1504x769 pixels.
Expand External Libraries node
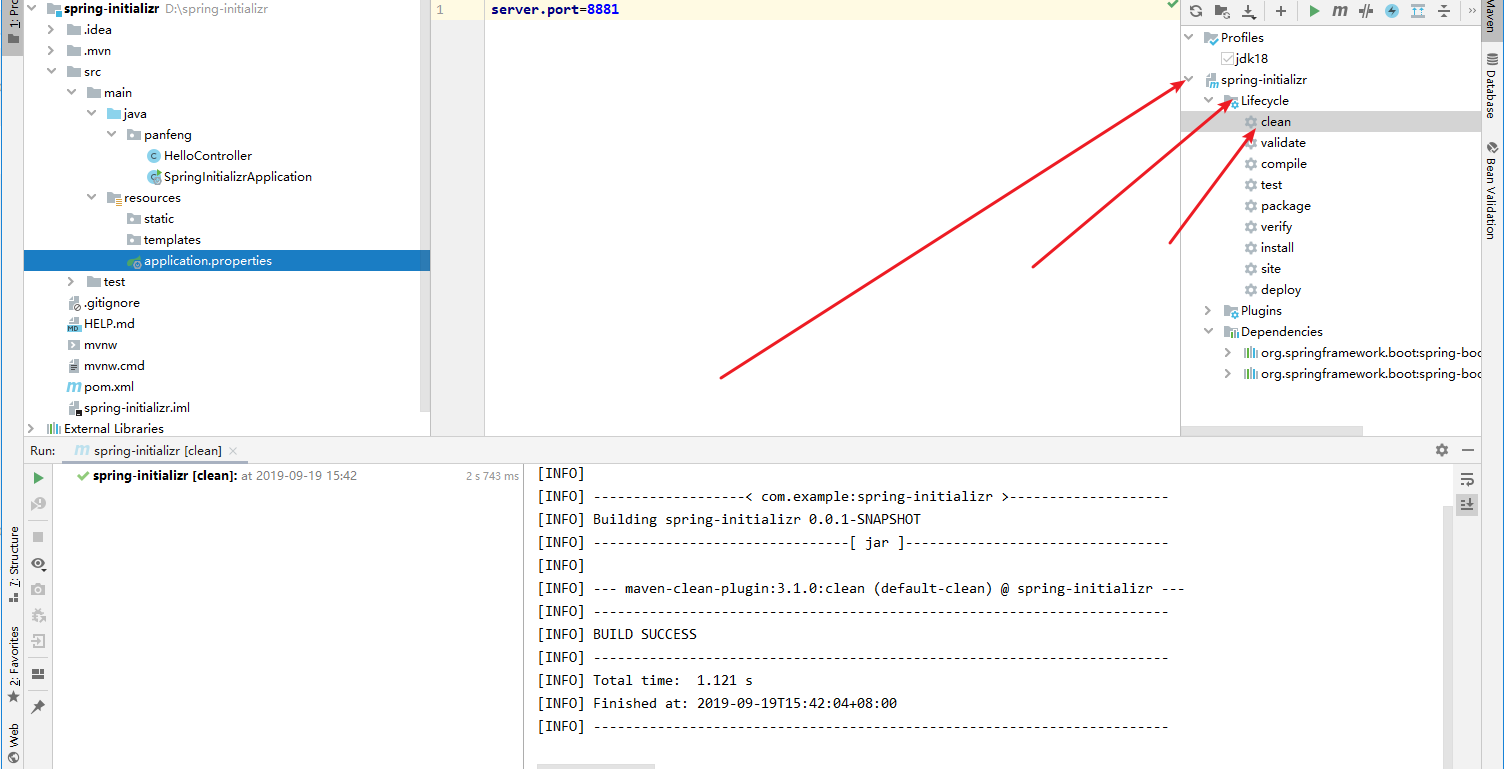31,429
